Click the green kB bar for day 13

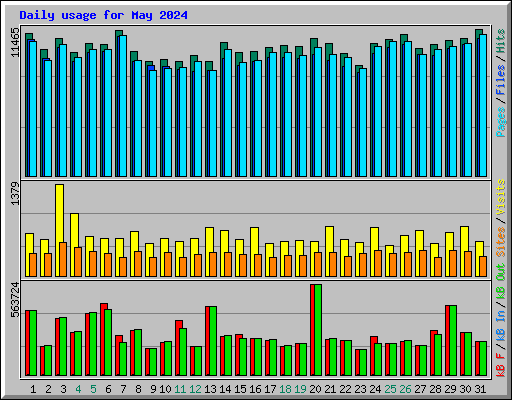[x=213, y=341]
